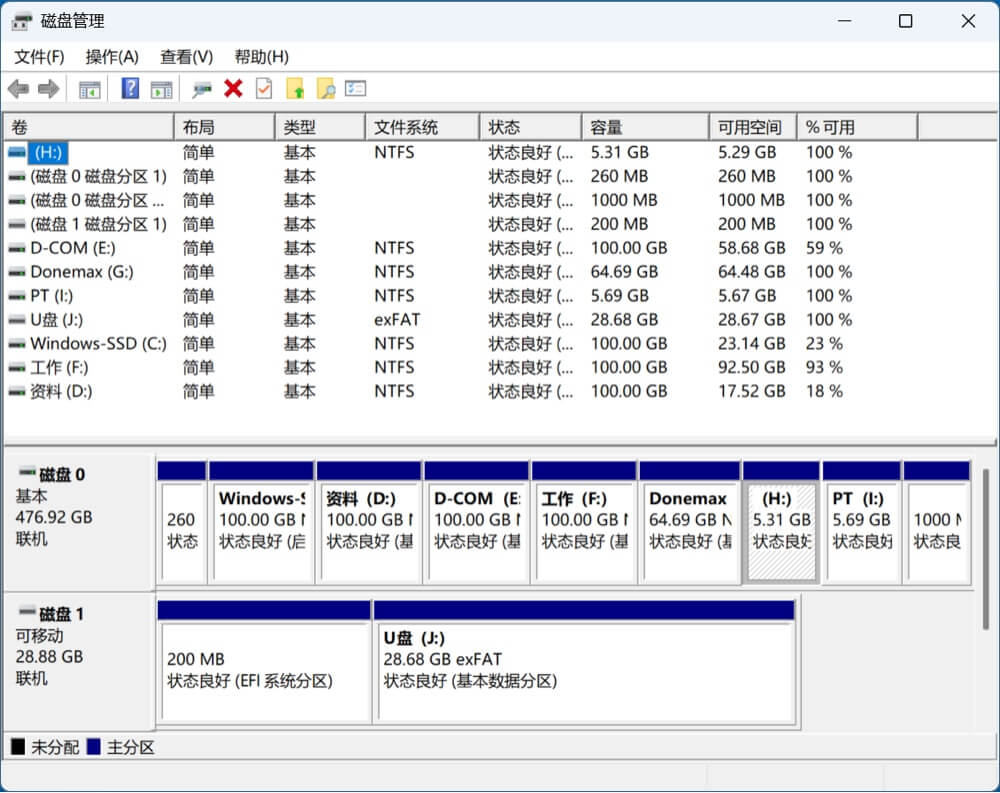1000x793 pixels.
Task: Click the Forward arrow toolbar icon
Action: coord(48,90)
